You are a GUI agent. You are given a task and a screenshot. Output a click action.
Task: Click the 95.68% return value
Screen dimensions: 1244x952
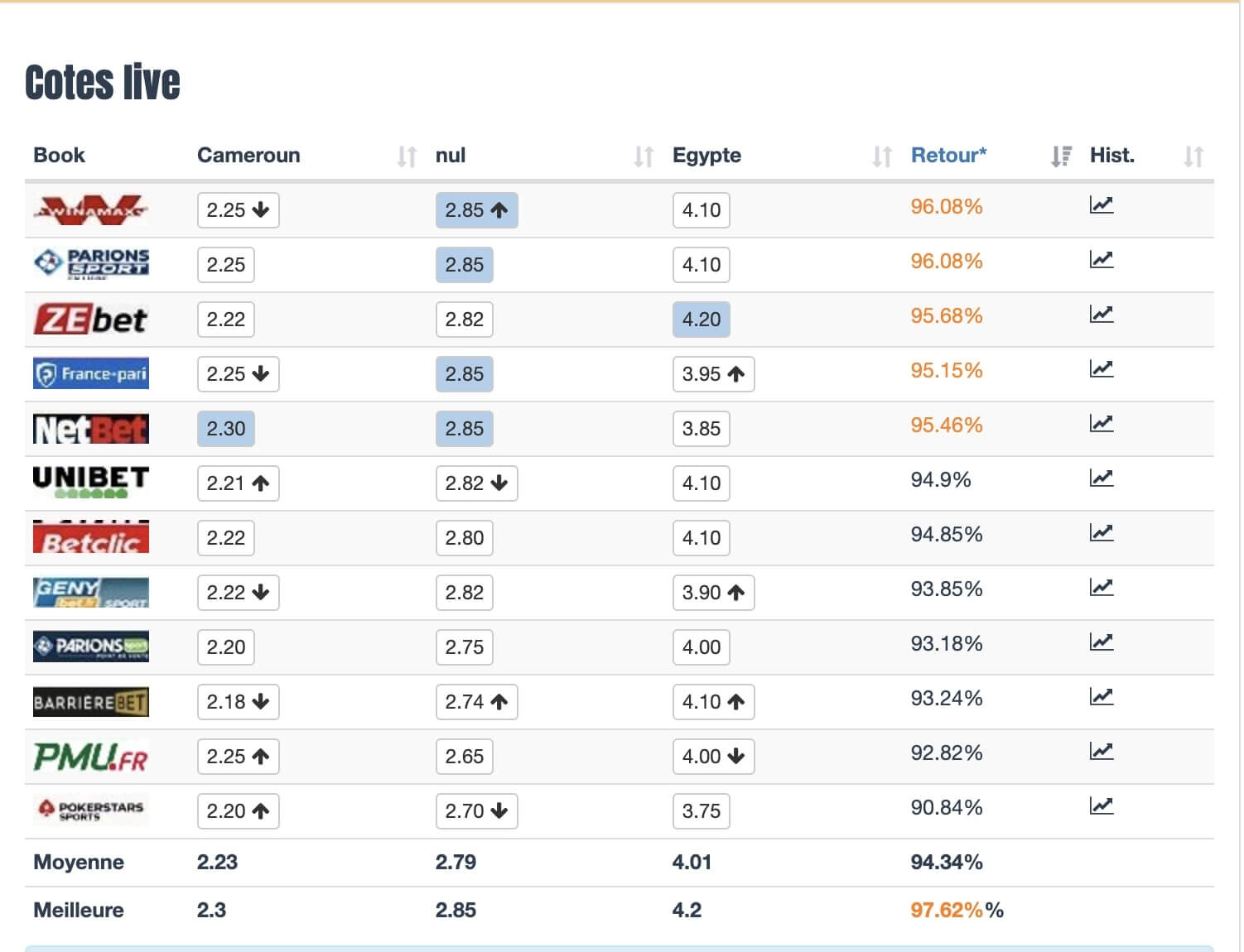(947, 315)
